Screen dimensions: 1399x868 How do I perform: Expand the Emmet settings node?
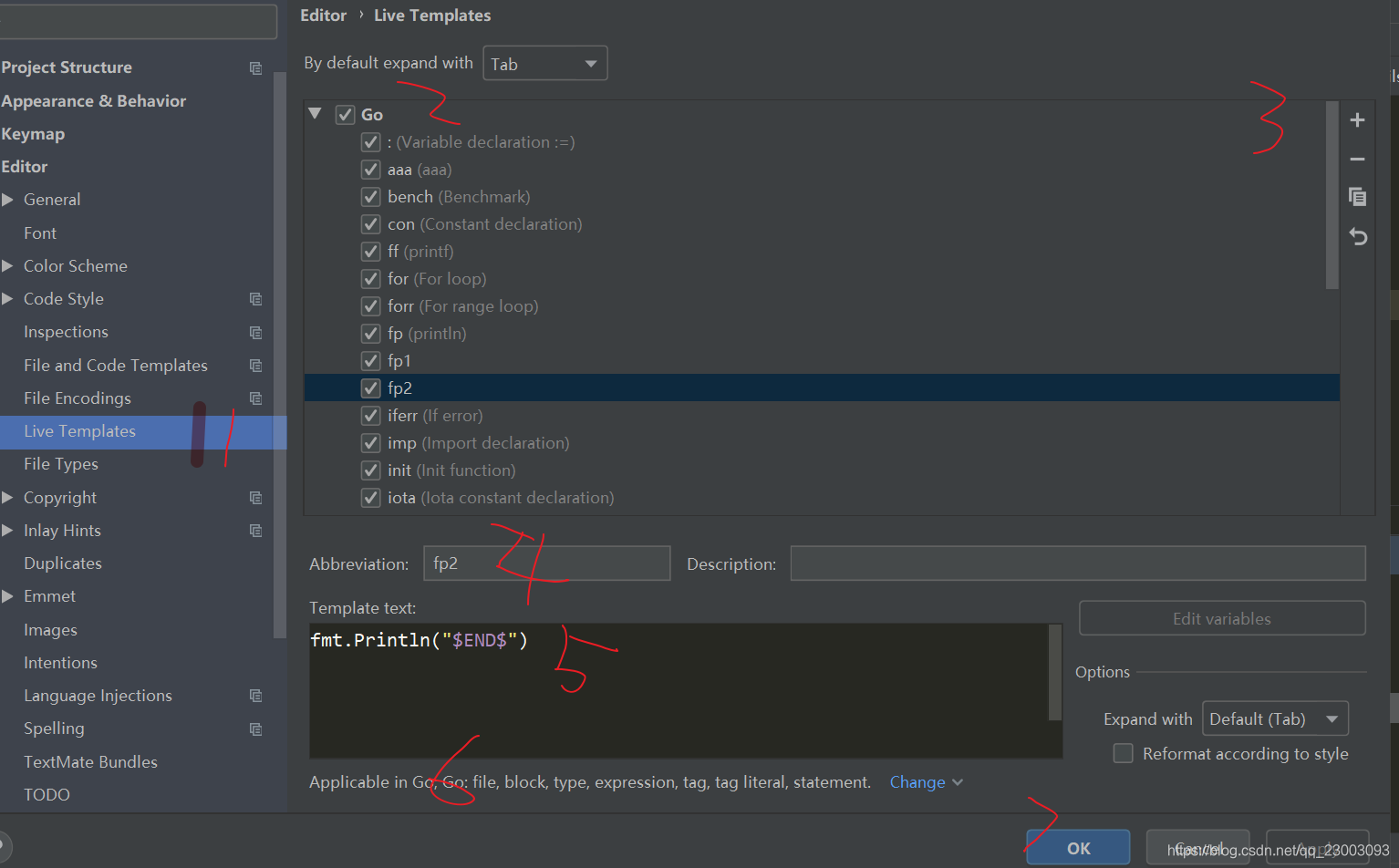pyautogui.click(x=7, y=596)
